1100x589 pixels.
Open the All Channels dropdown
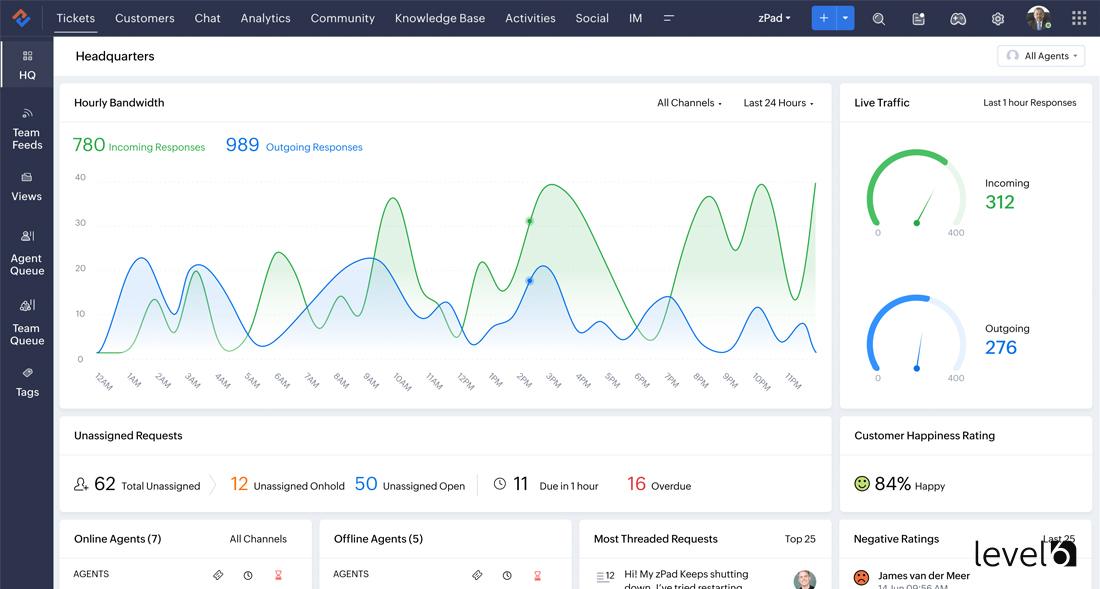(x=686, y=102)
